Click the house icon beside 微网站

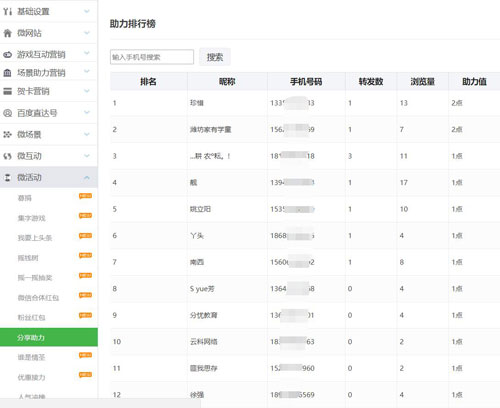[x=7, y=33]
